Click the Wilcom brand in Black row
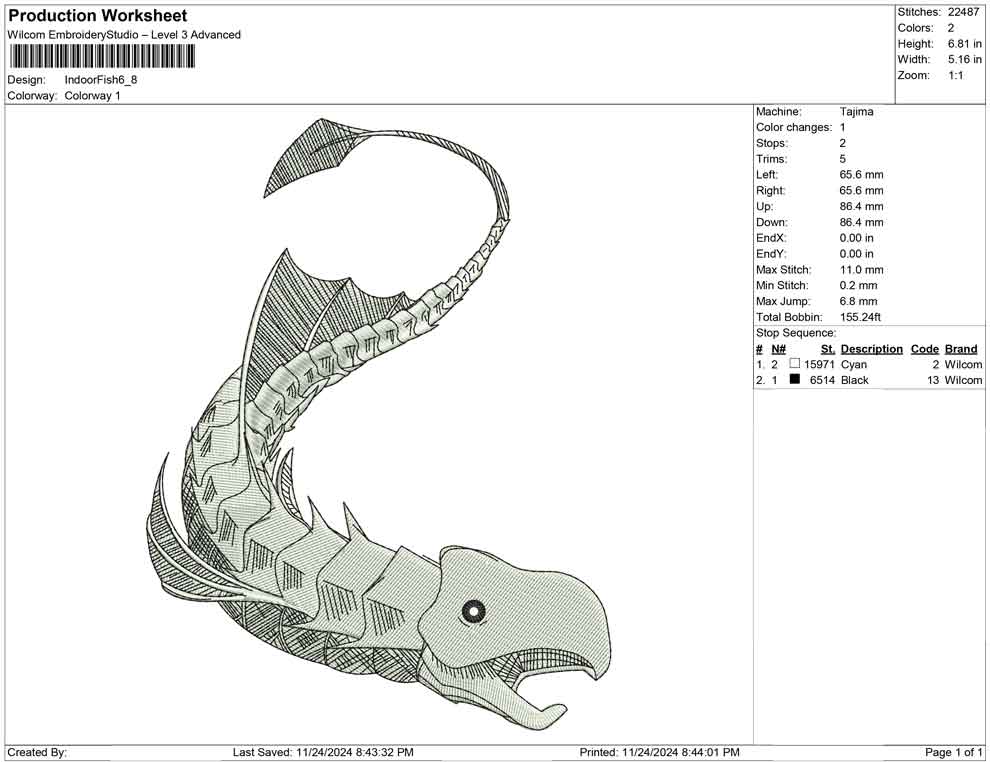This screenshot has height=762, width=990. tap(963, 380)
